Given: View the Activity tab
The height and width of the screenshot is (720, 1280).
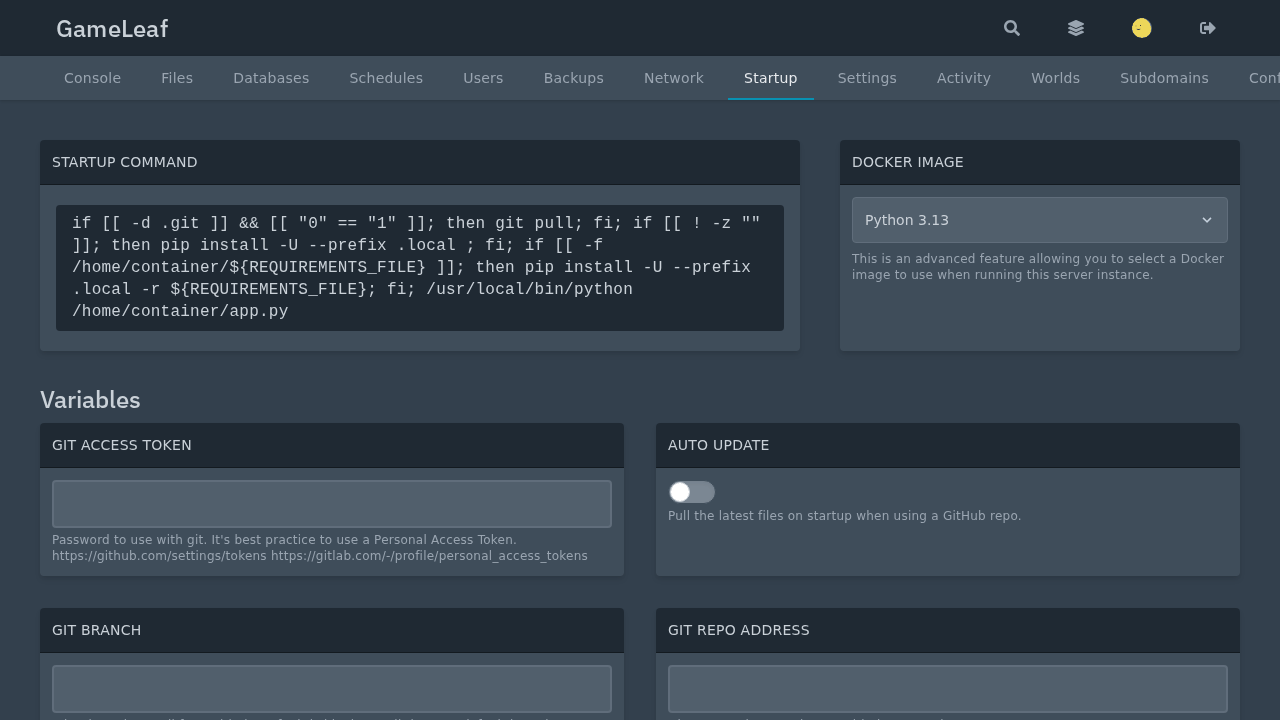Looking at the screenshot, I should click(x=964, y=78).
